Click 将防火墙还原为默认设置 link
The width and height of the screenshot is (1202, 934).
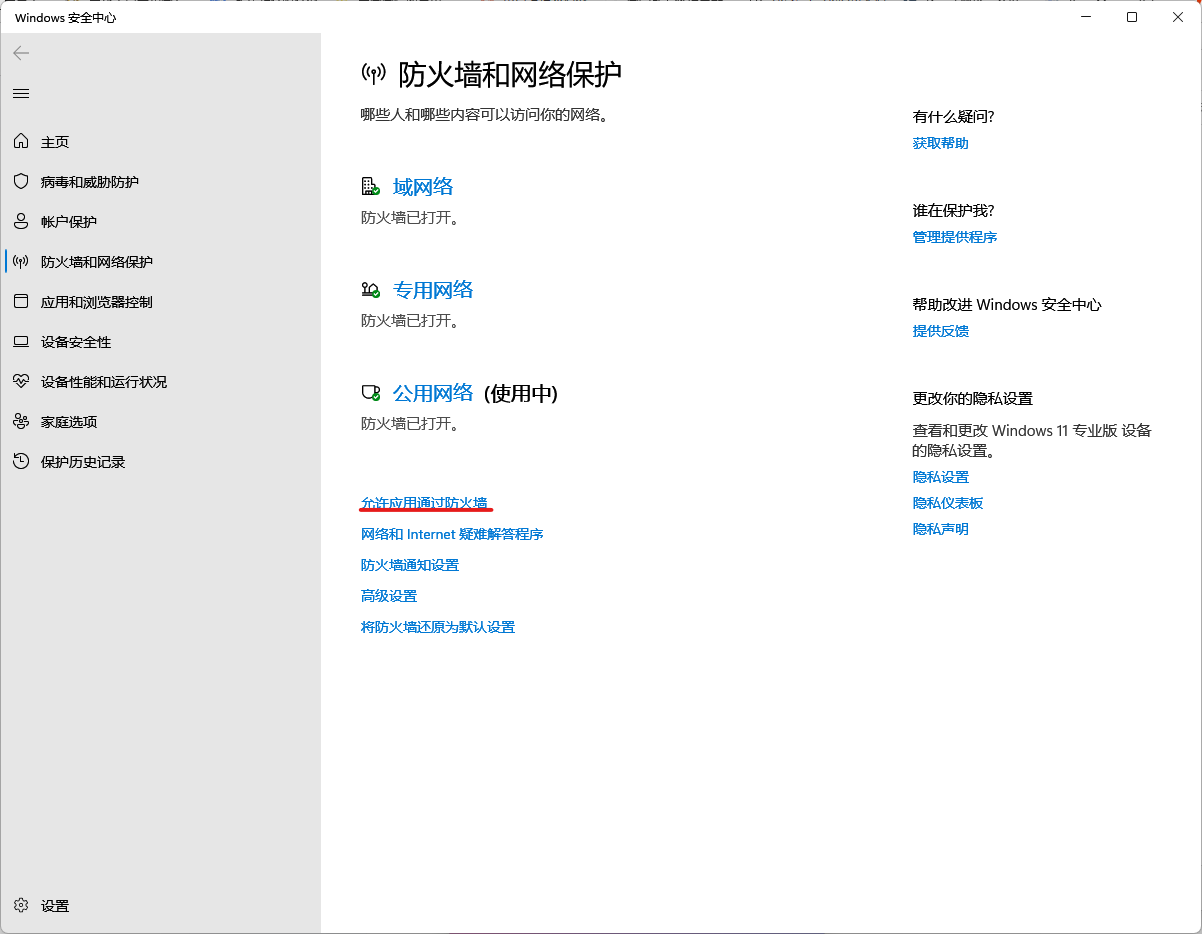[438, 627]
